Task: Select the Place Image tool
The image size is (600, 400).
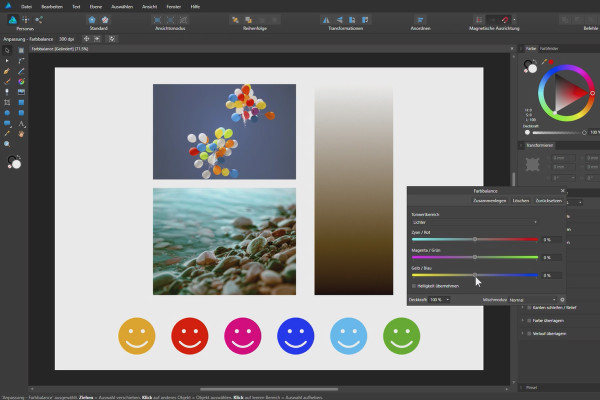Action: (x=21, y=92)
